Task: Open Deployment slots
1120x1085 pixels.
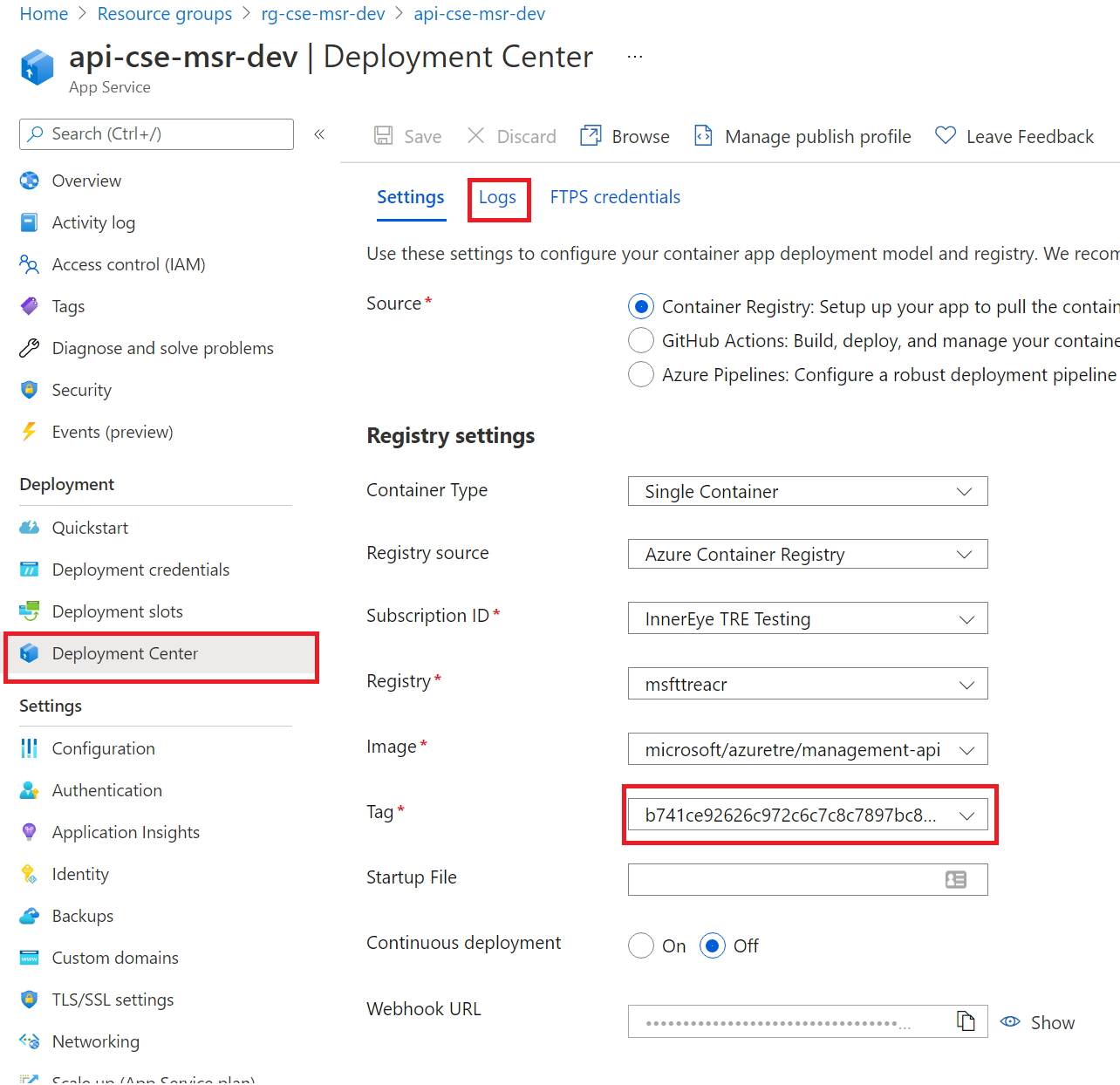Action: click(x=118, y=611)
